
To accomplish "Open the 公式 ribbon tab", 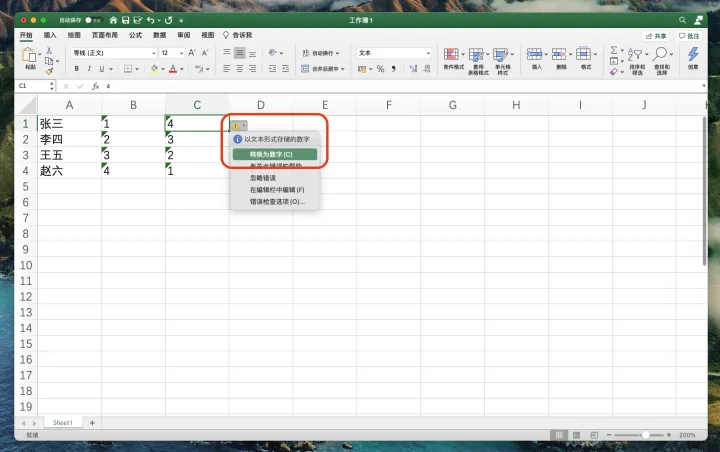I will [135, 35].
